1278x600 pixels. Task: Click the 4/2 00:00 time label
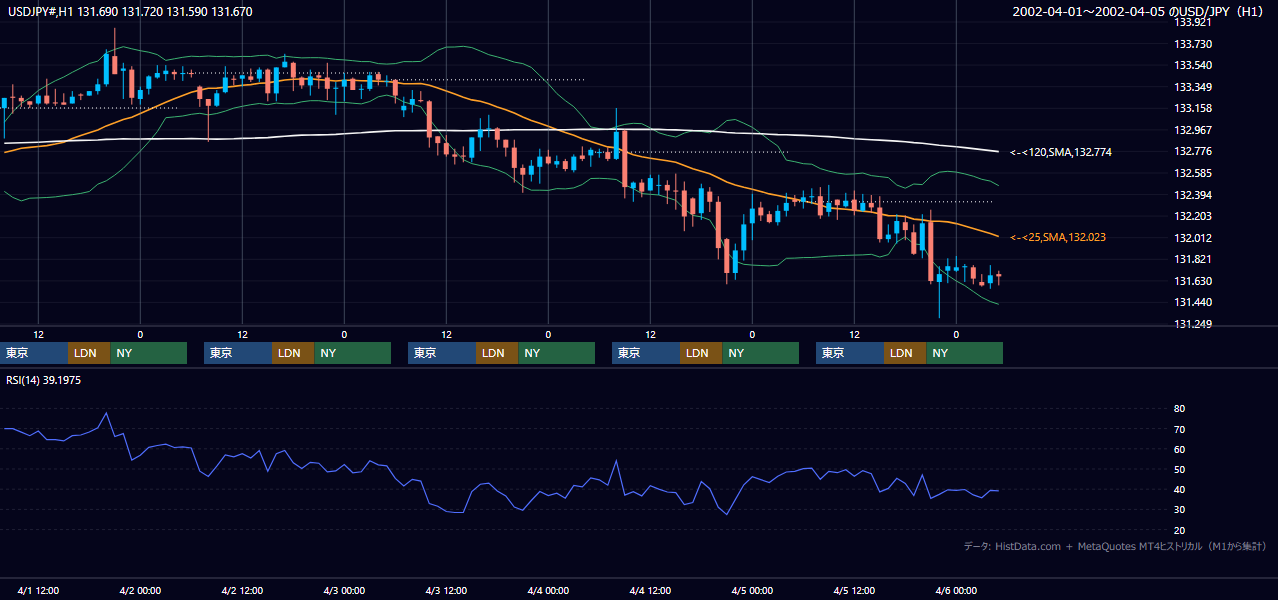point(140,591)
